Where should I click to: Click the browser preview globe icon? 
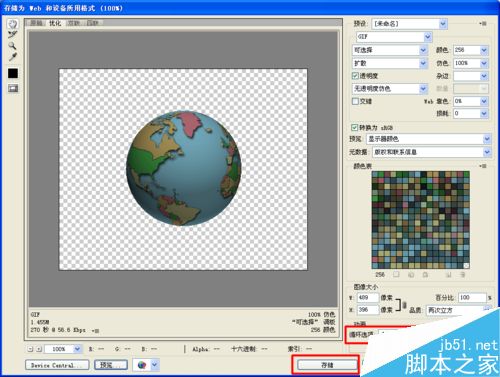[142, 365]
